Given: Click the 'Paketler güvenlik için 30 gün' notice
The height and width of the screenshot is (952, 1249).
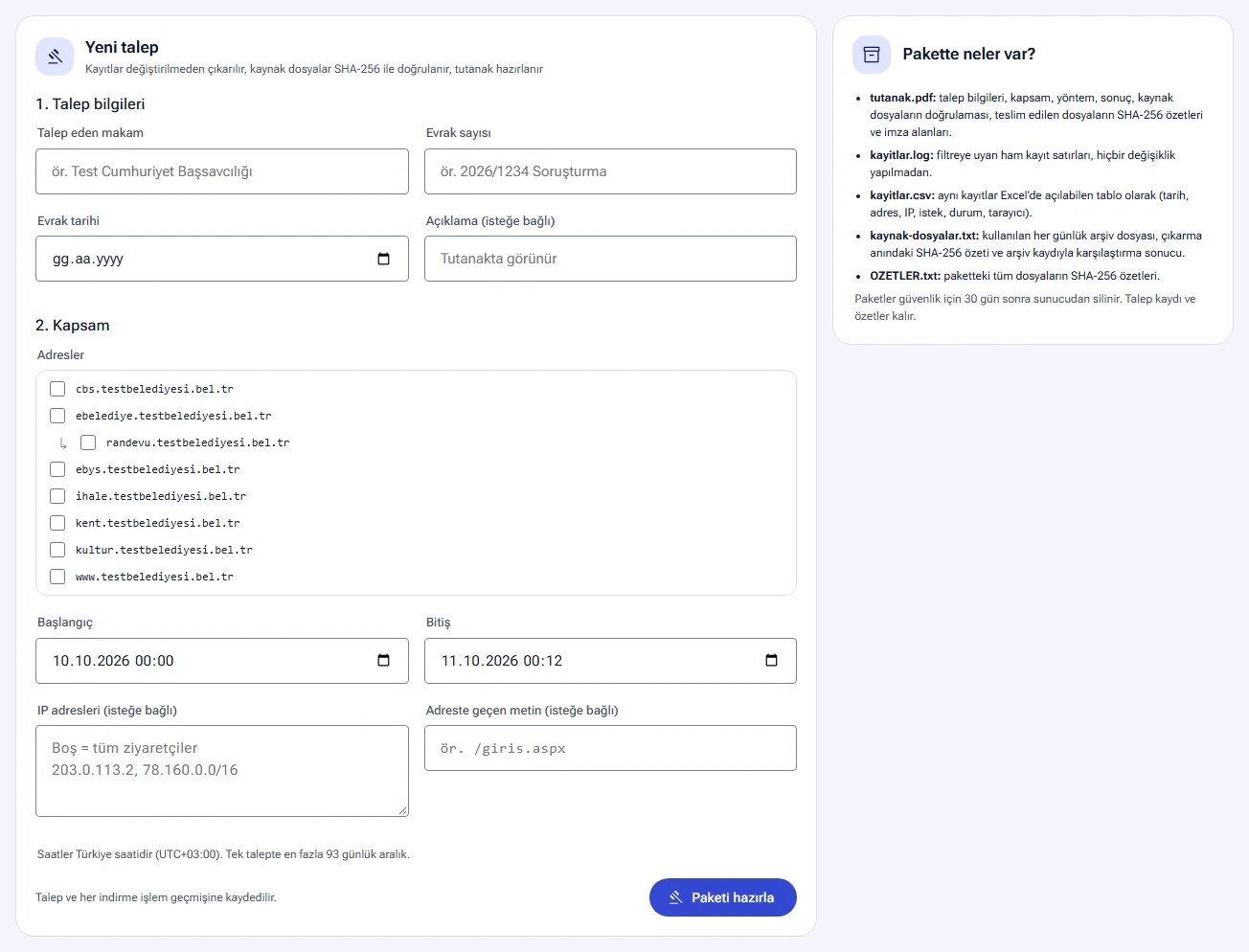Looking at the screenshot, I should click(x=1025, y=307).
